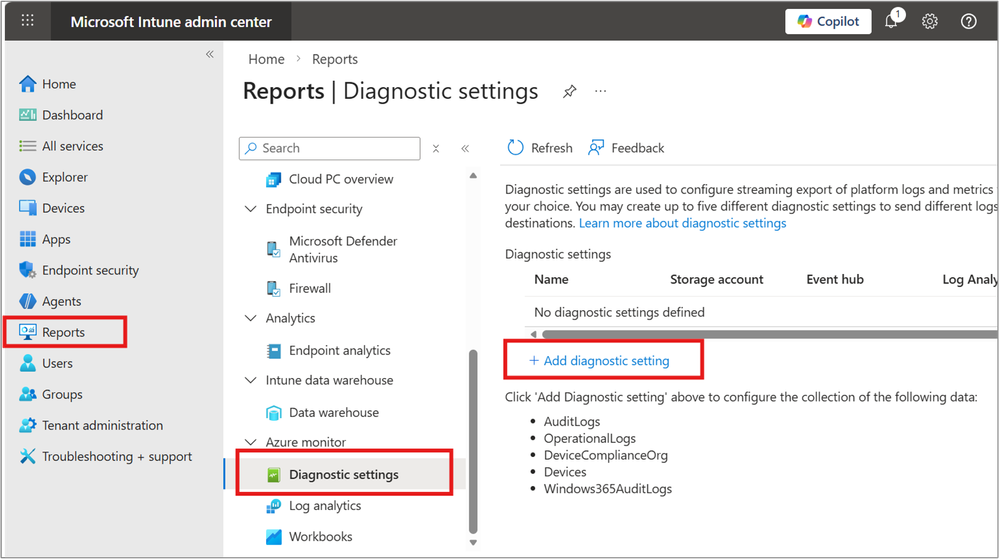Image resolution: width=999 pixels, height=559 pixels.
Task: Open the app launcher waffle icon
Action: (27, 21)
